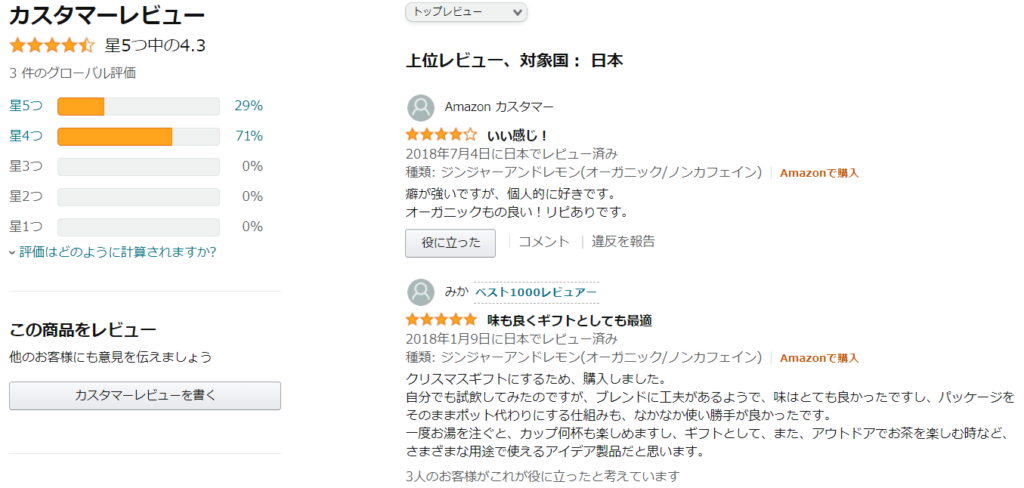Click the 星5つ rating filter link
Viewport: 1024px width, 488px height.
point(26,105)
